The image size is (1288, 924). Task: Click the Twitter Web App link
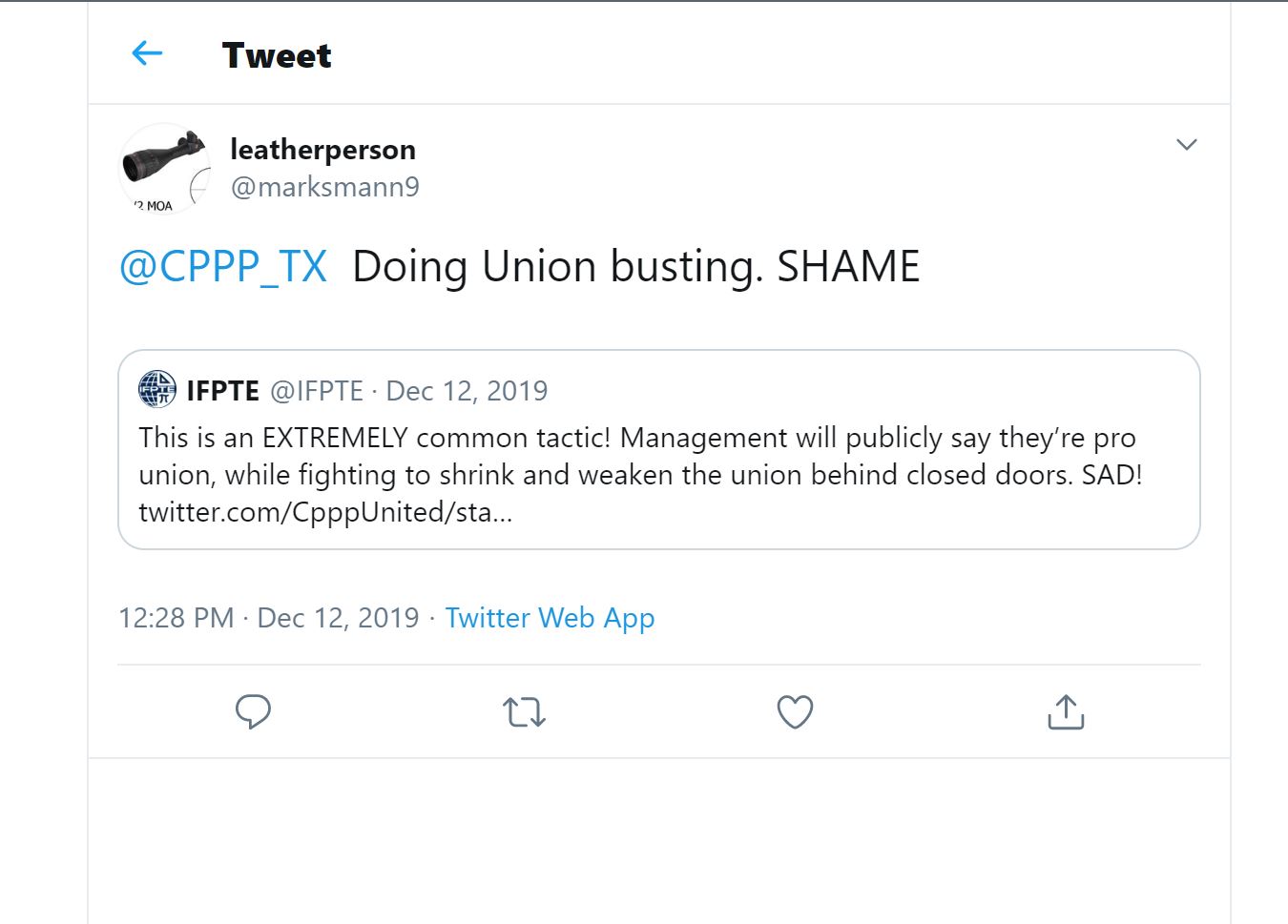[550, 618]
